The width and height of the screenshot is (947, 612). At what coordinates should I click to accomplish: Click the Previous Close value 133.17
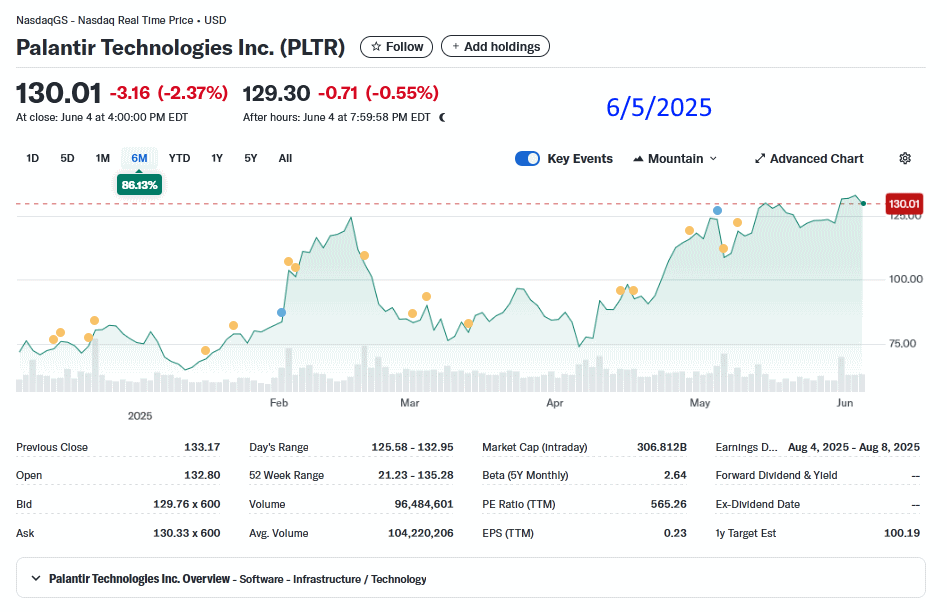click(x=202, y=447)
